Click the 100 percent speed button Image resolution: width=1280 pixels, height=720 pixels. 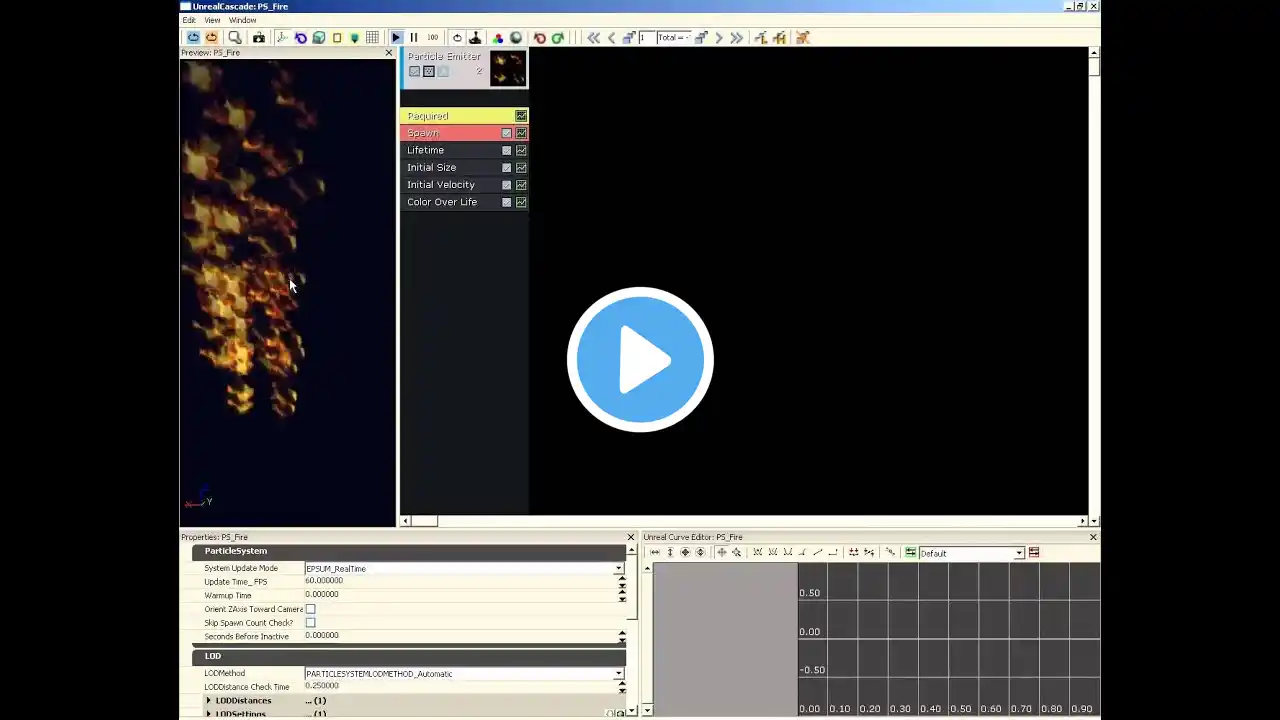tap(433, 38)
